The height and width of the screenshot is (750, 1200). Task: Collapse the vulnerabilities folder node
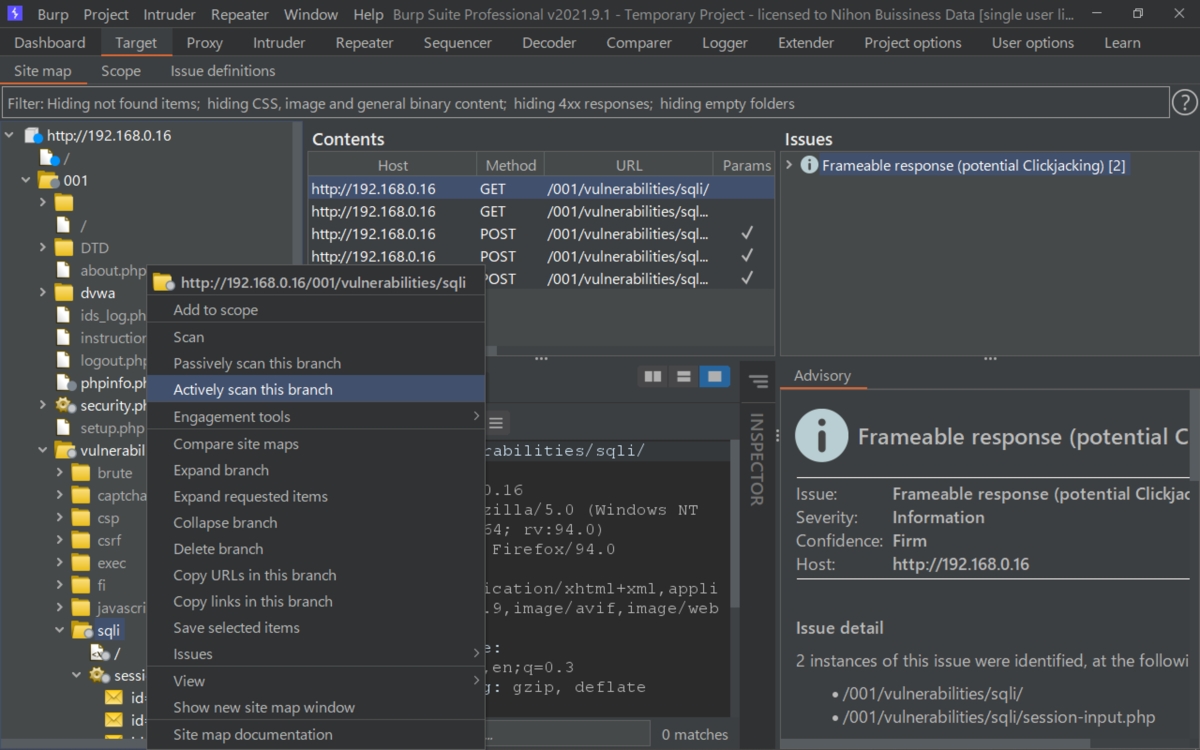click(x=43, y=450)
